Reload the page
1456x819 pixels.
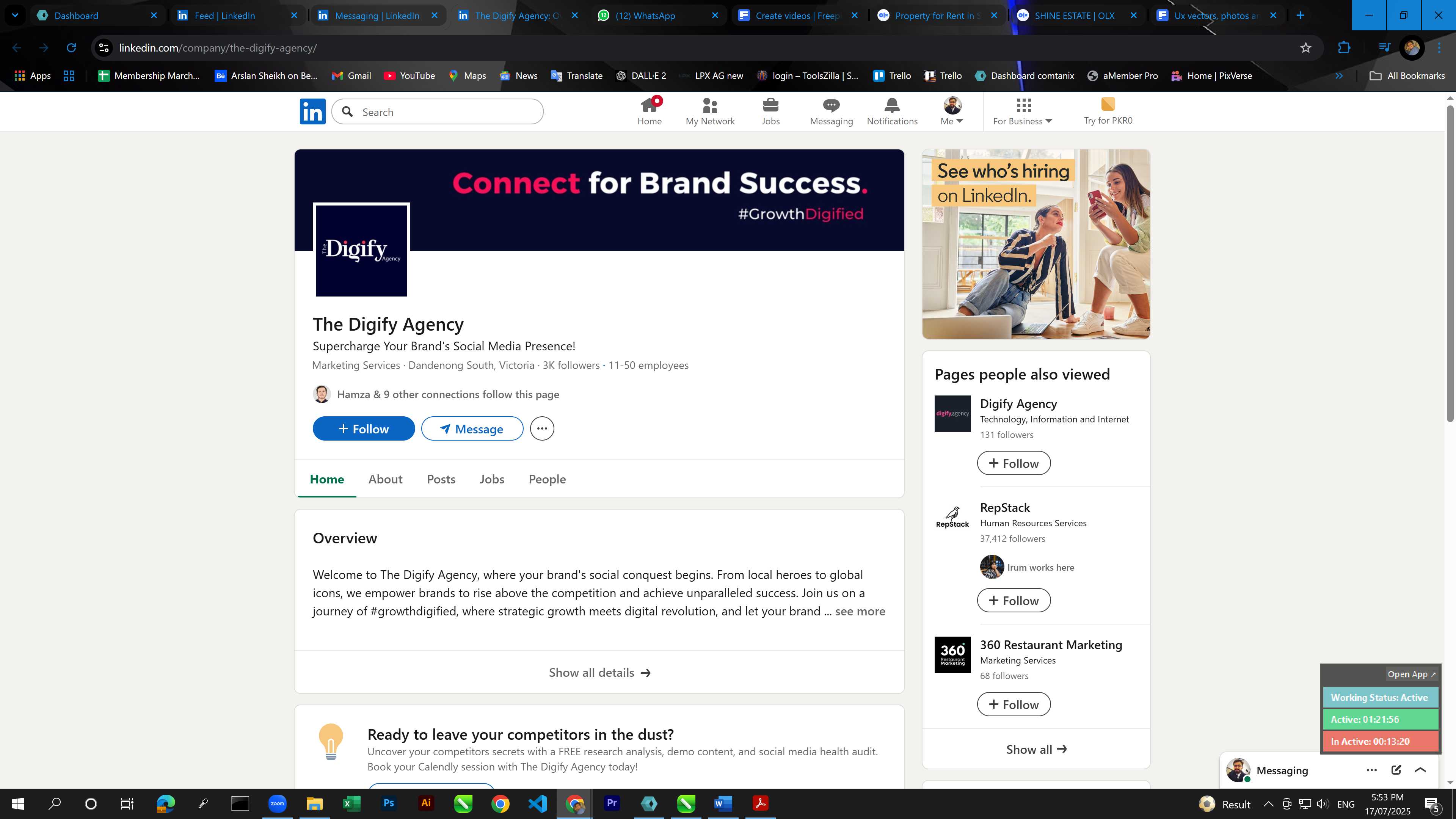pos(71,48)
